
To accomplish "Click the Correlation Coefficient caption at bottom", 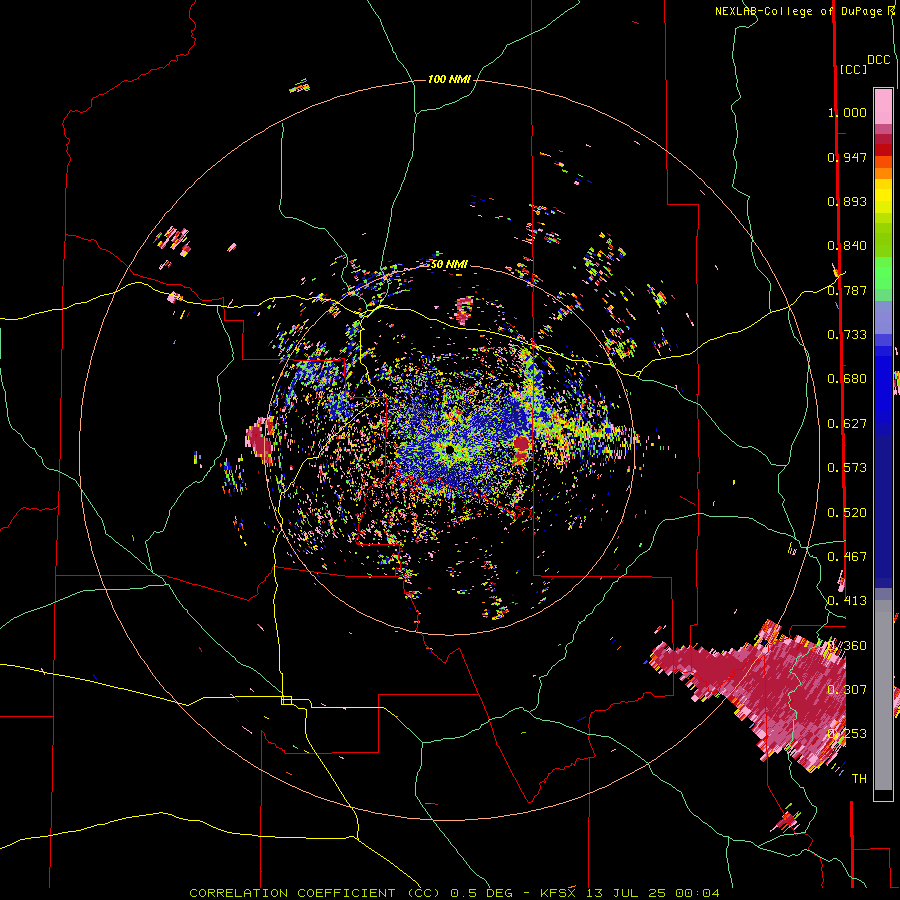I will pos(454,893).
